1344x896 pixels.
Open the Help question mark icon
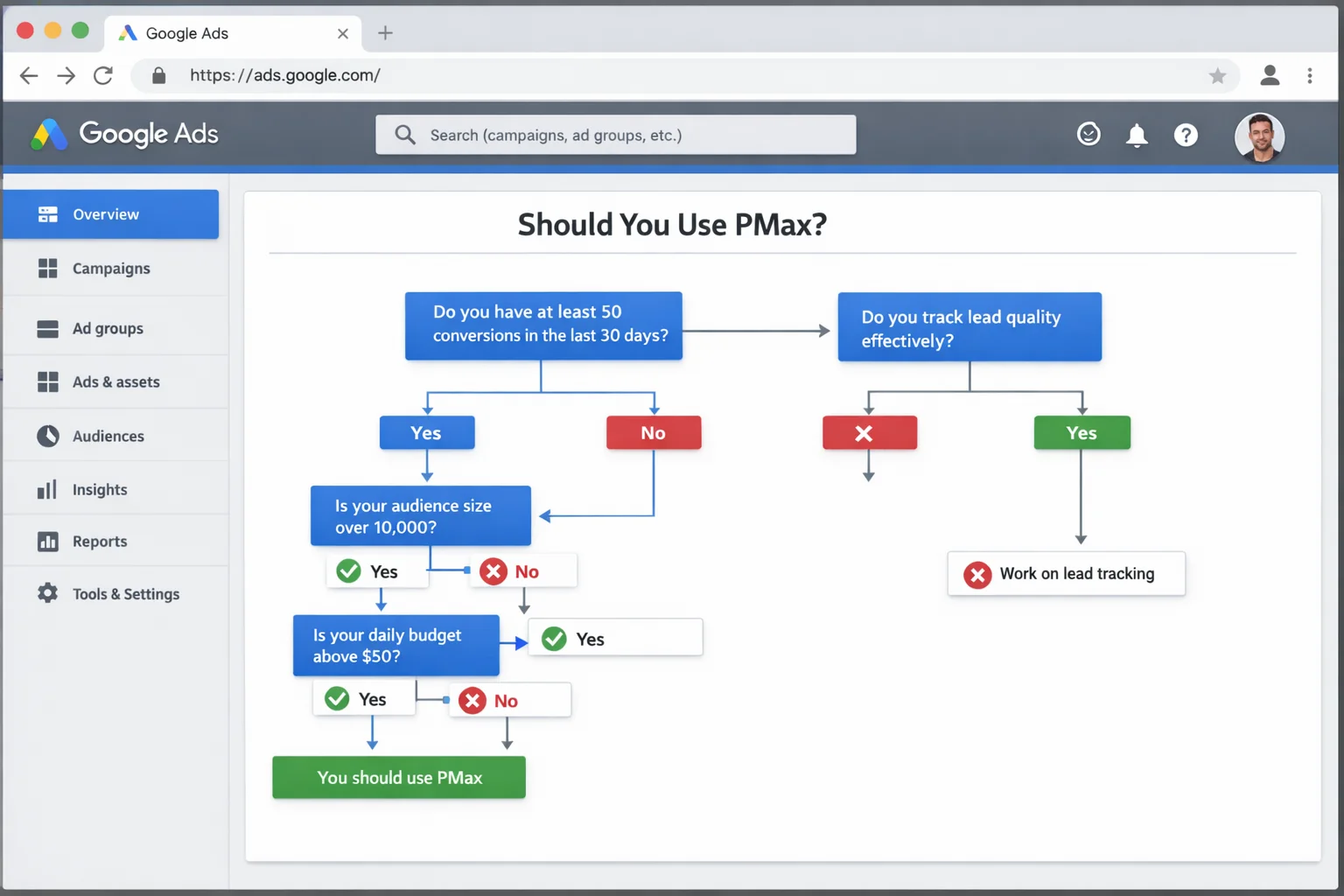coord(1186,135)
